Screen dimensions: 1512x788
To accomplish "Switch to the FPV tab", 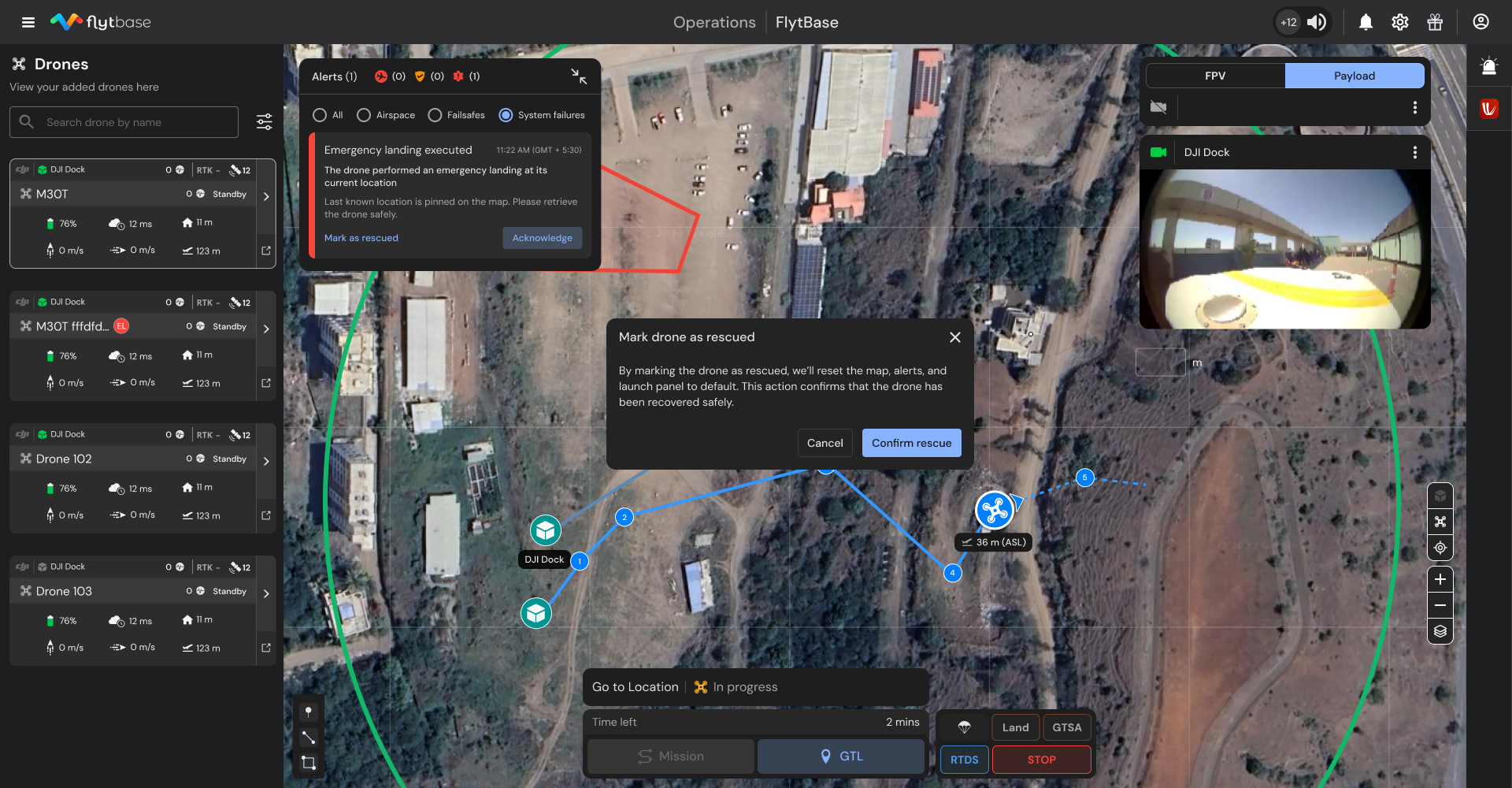I will pos(1215,76).
